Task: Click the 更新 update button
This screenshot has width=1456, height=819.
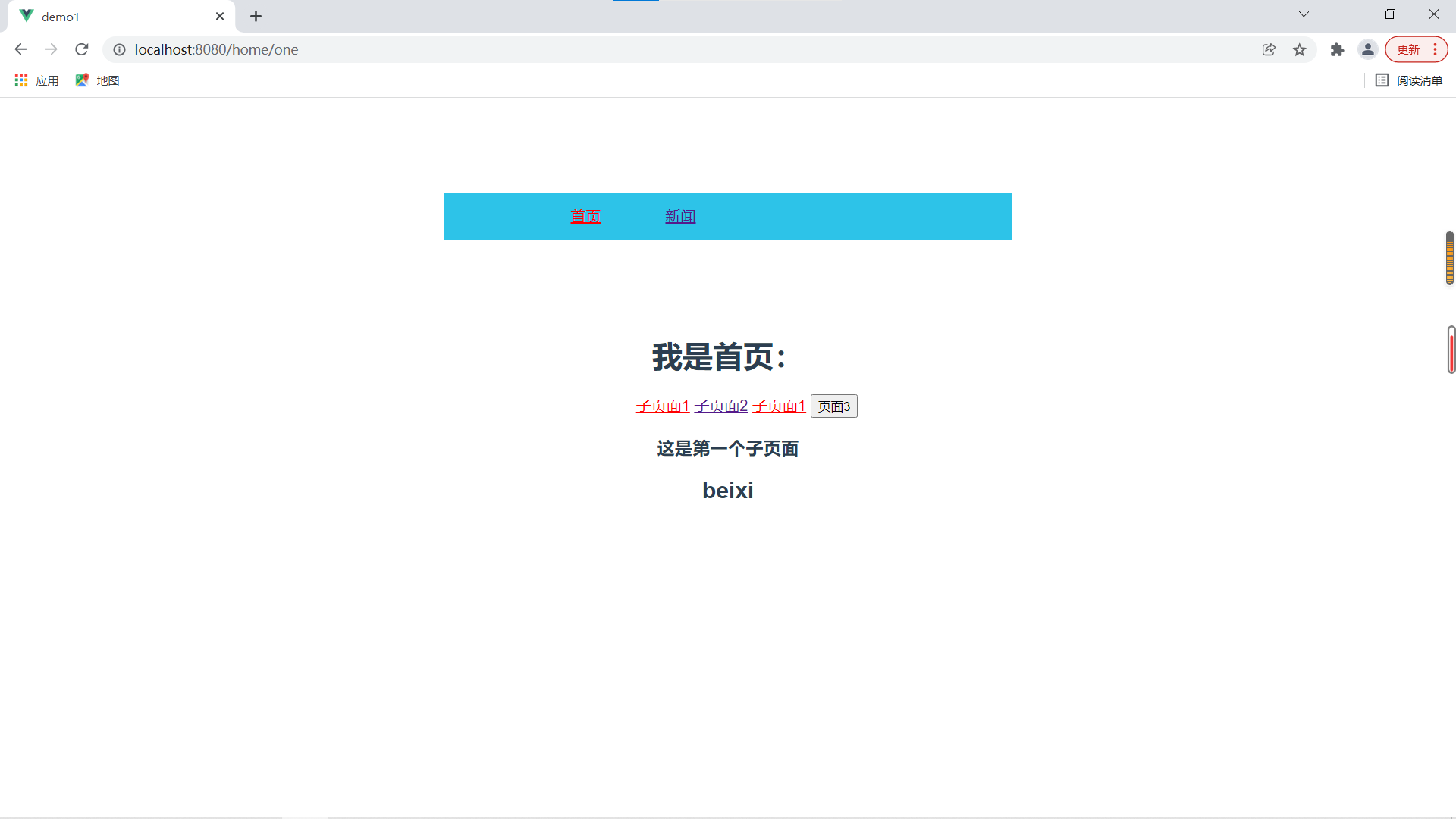Action: tap(1416, 49)
